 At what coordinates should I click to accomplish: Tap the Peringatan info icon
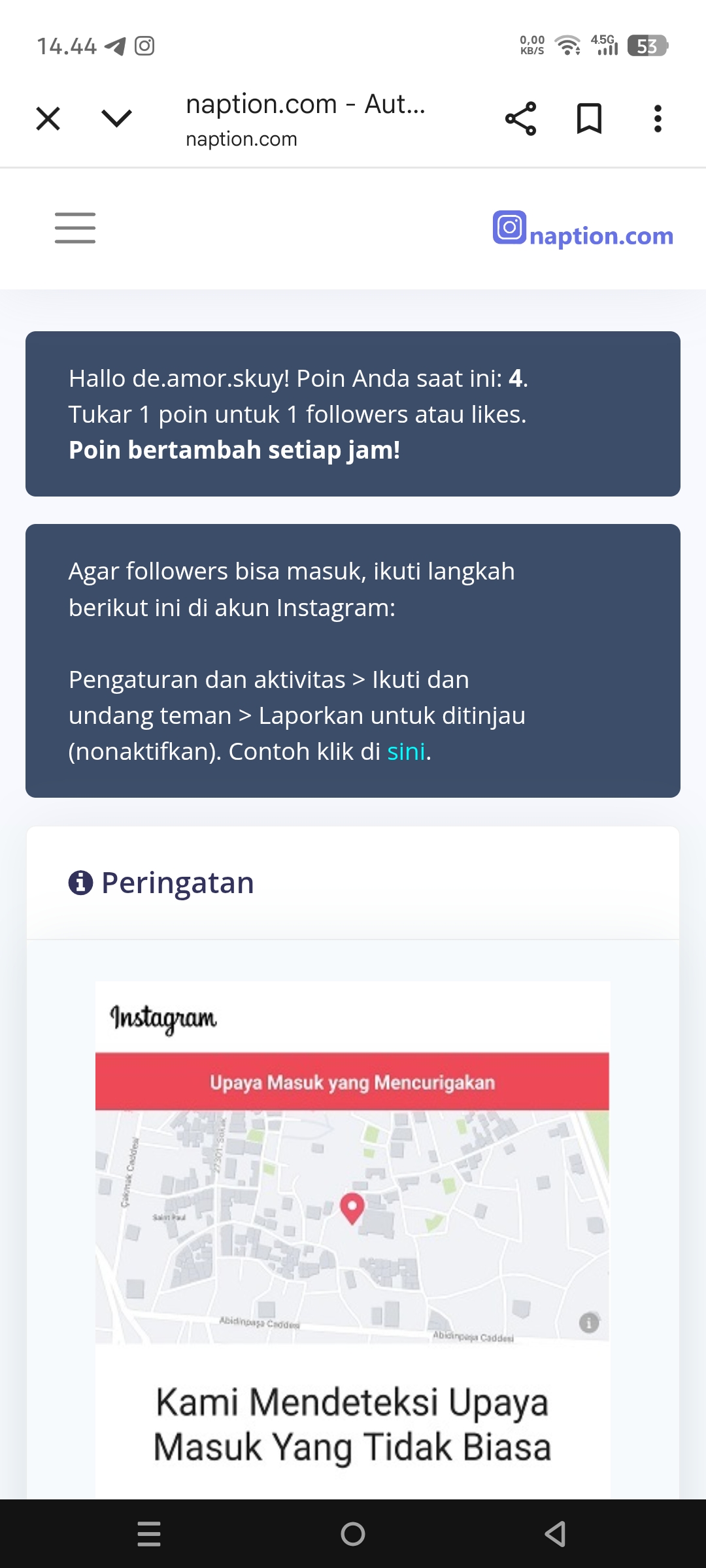click(80, 883)
